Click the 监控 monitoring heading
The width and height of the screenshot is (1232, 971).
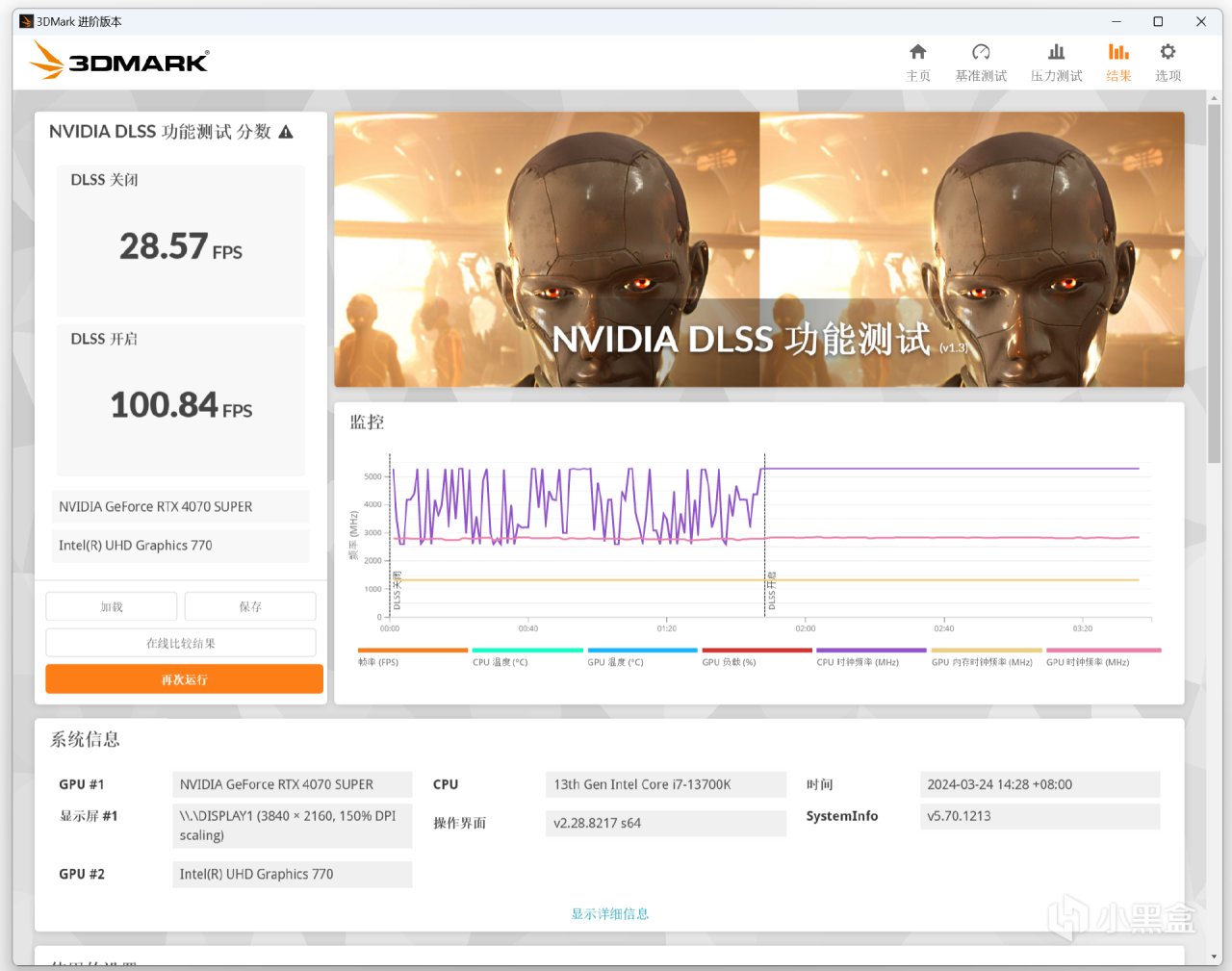pos(367,422)
